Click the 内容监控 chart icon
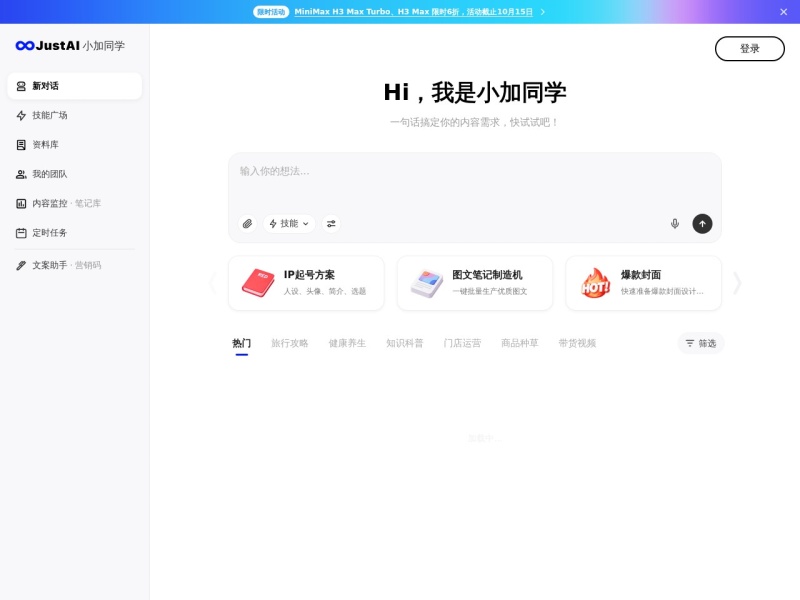Image resolution: width=800 pixels, height=600 pixels. tap(21, 204)
